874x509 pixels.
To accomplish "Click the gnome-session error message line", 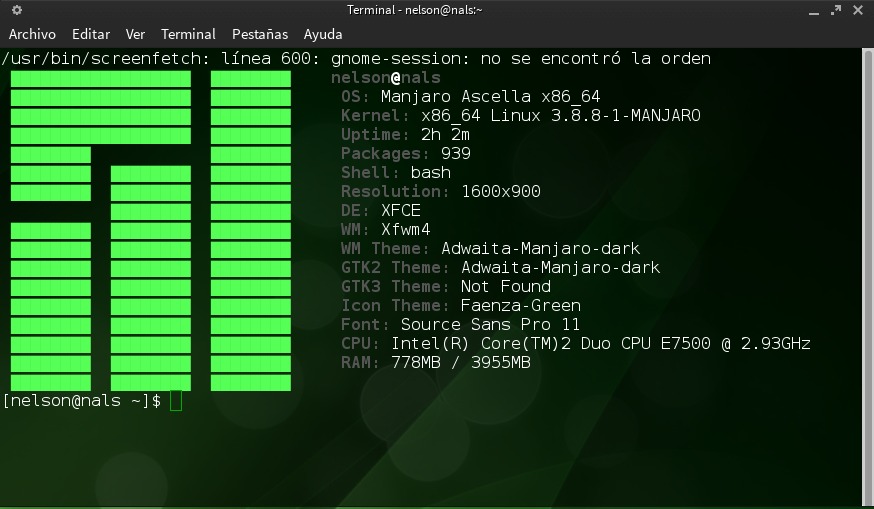I will pyautogui.click(x=356, y=59).
